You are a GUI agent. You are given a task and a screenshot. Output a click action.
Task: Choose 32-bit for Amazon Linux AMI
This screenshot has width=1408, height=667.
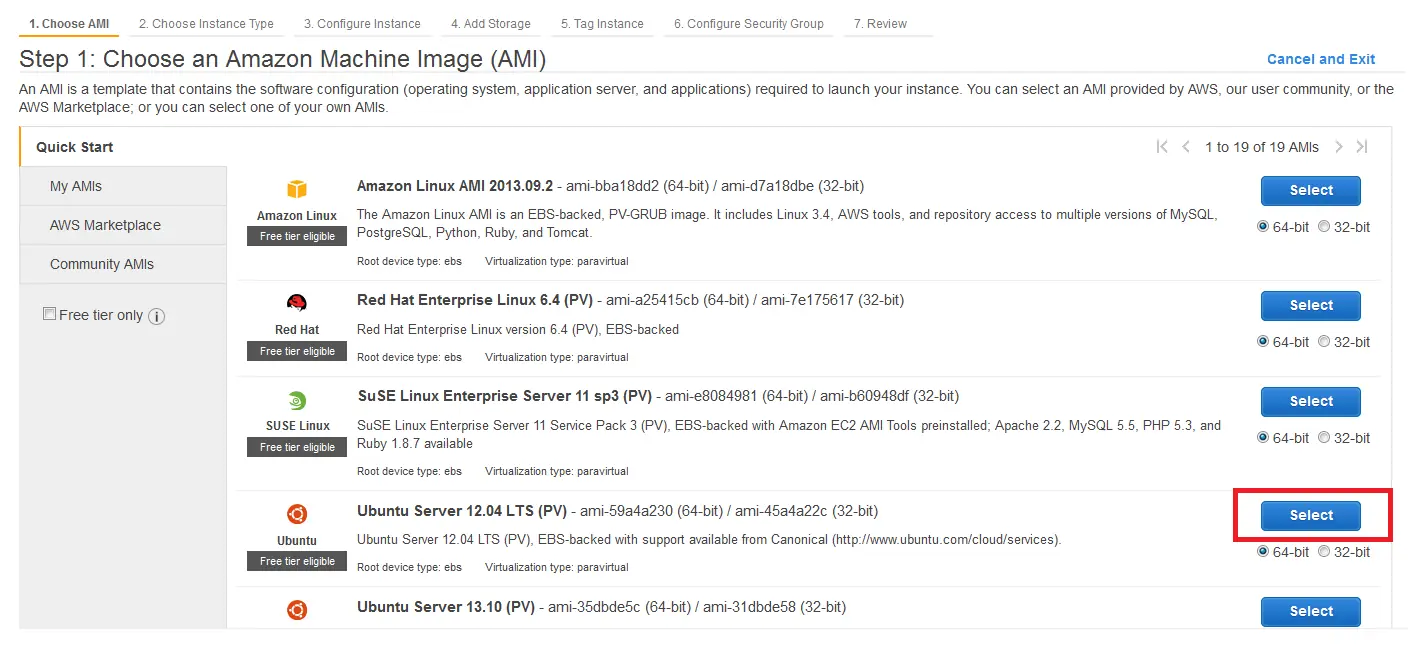coord(1324,227)
